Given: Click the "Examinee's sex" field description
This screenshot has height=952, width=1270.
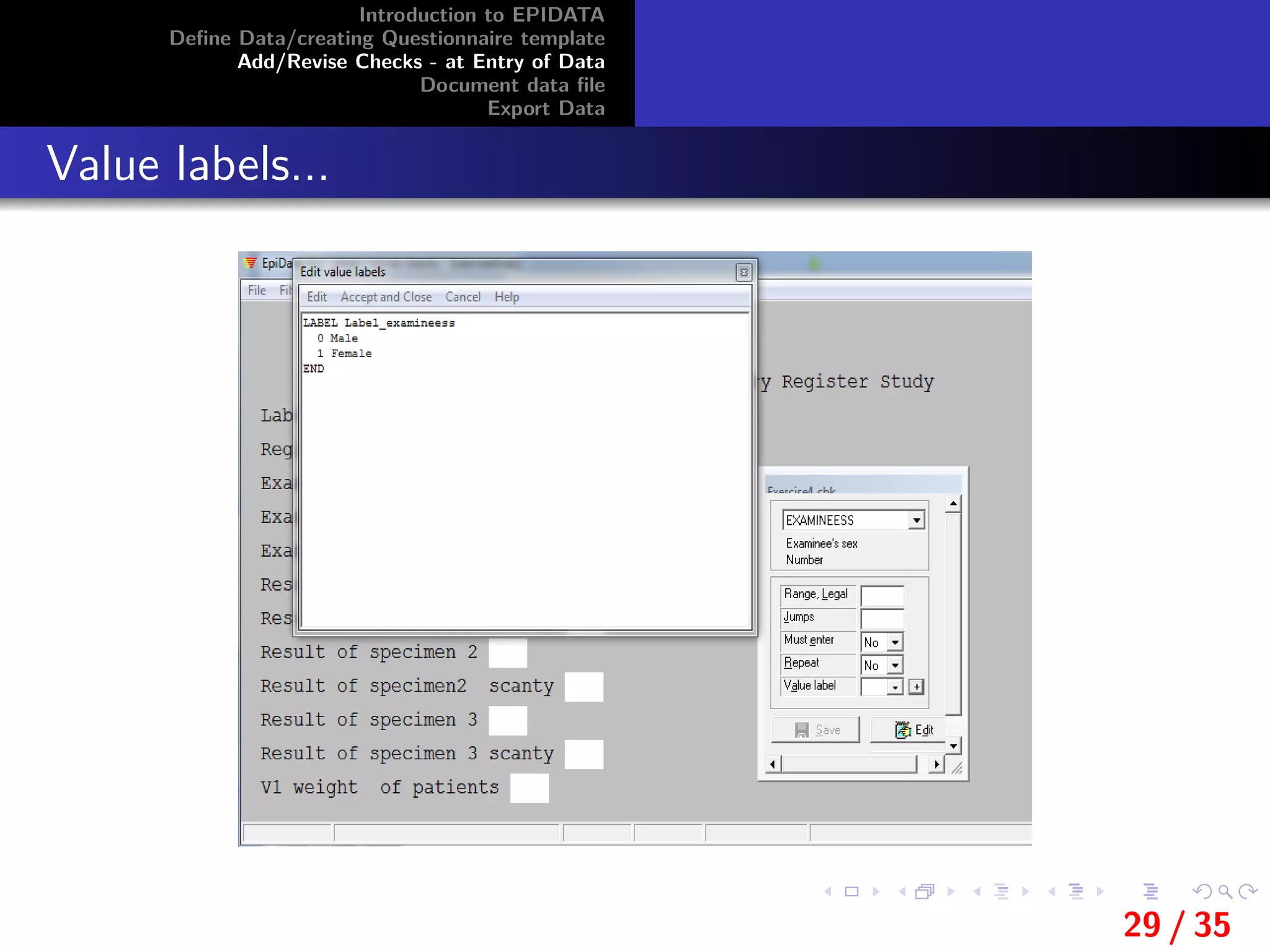Looking at the screenshot, I should tap(822, 544).
